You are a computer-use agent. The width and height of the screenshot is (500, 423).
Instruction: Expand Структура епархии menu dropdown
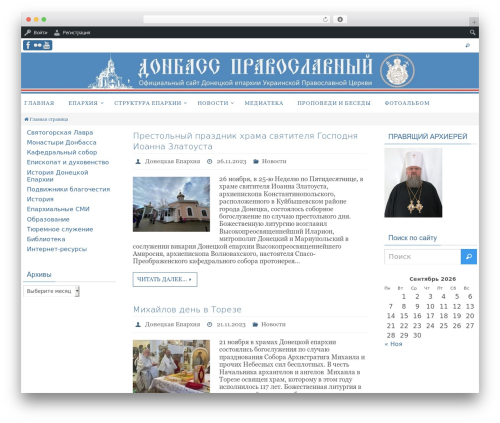(185, 103)
